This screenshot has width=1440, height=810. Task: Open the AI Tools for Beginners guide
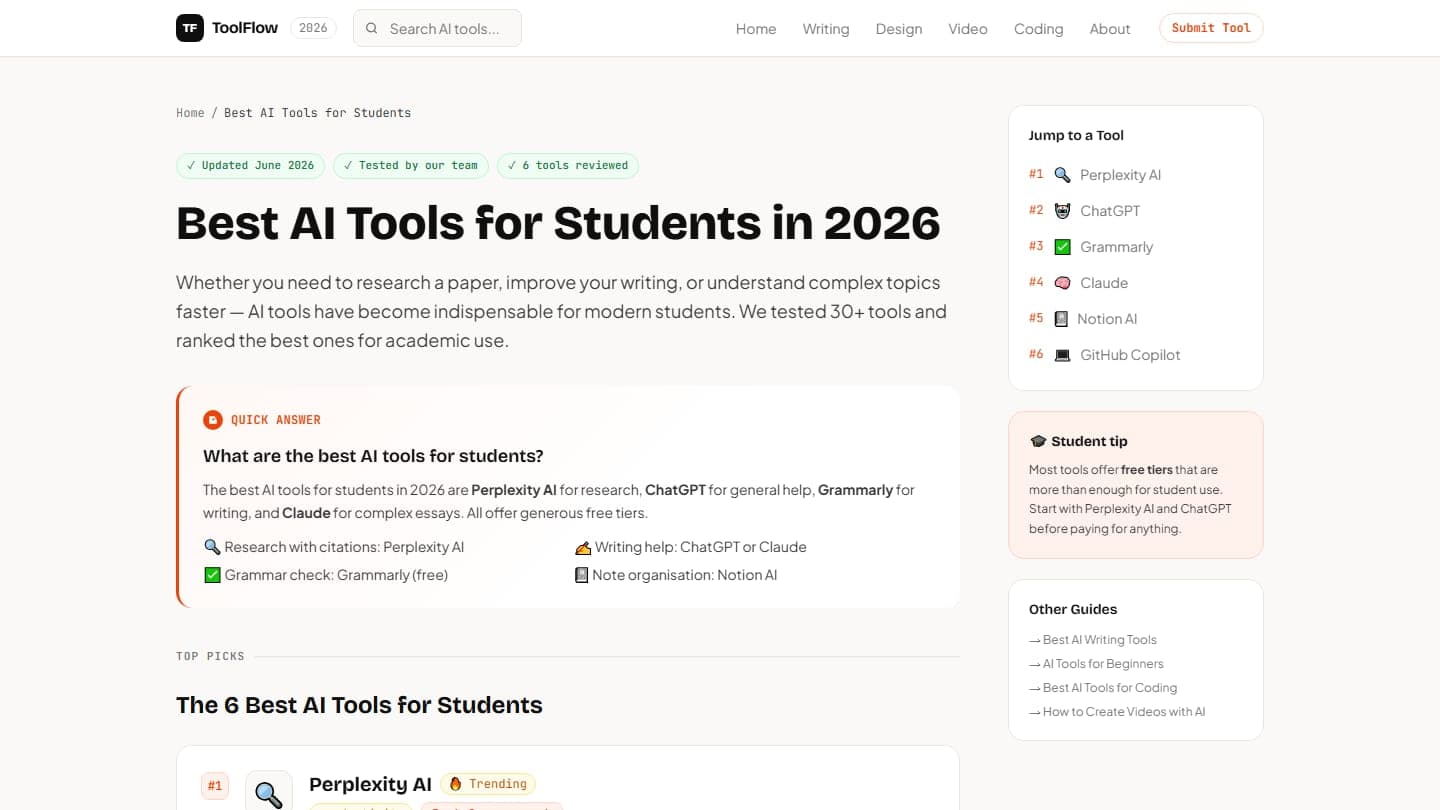point(1096,664)
